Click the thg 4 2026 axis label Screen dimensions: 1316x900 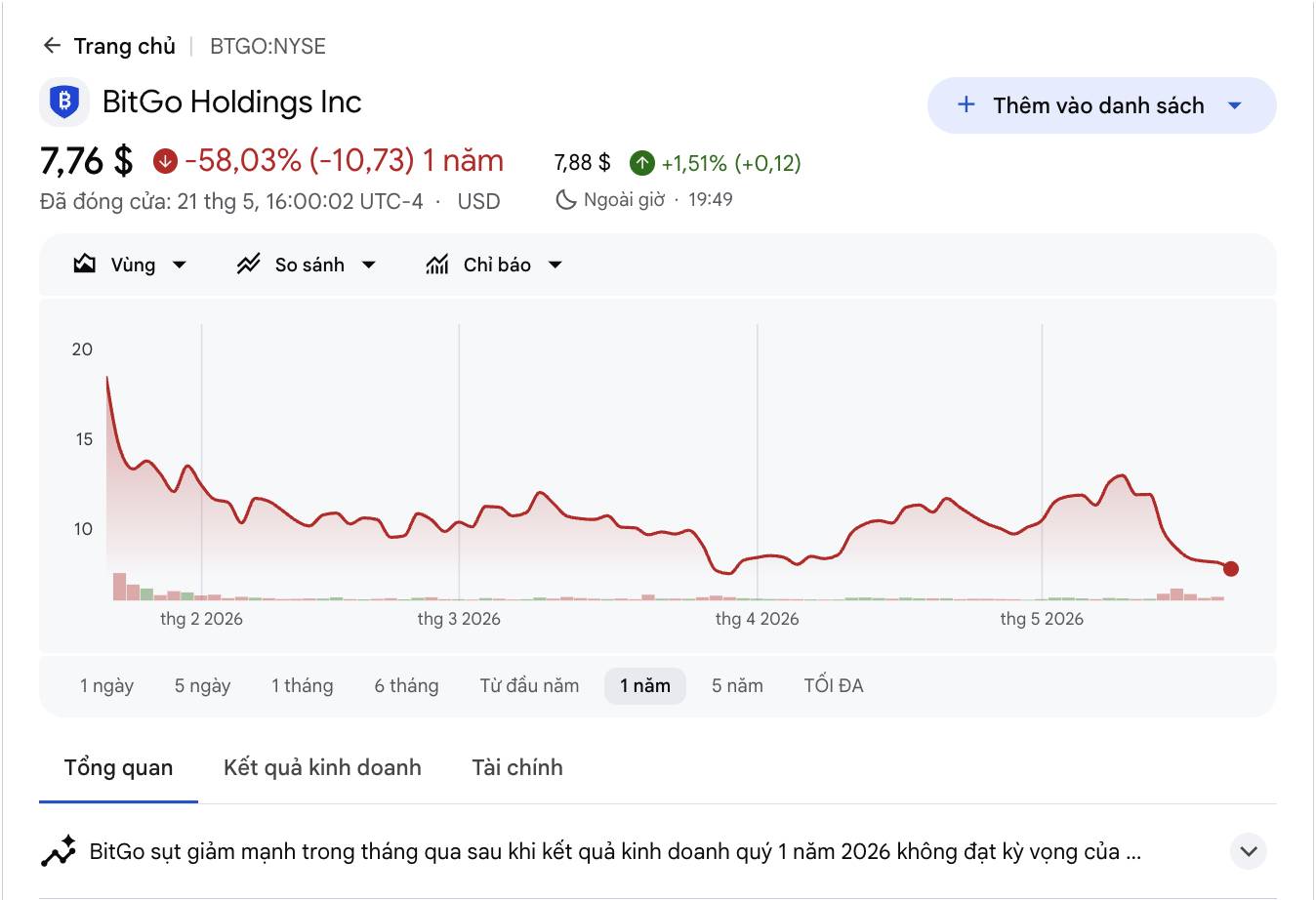coord(757,619)
